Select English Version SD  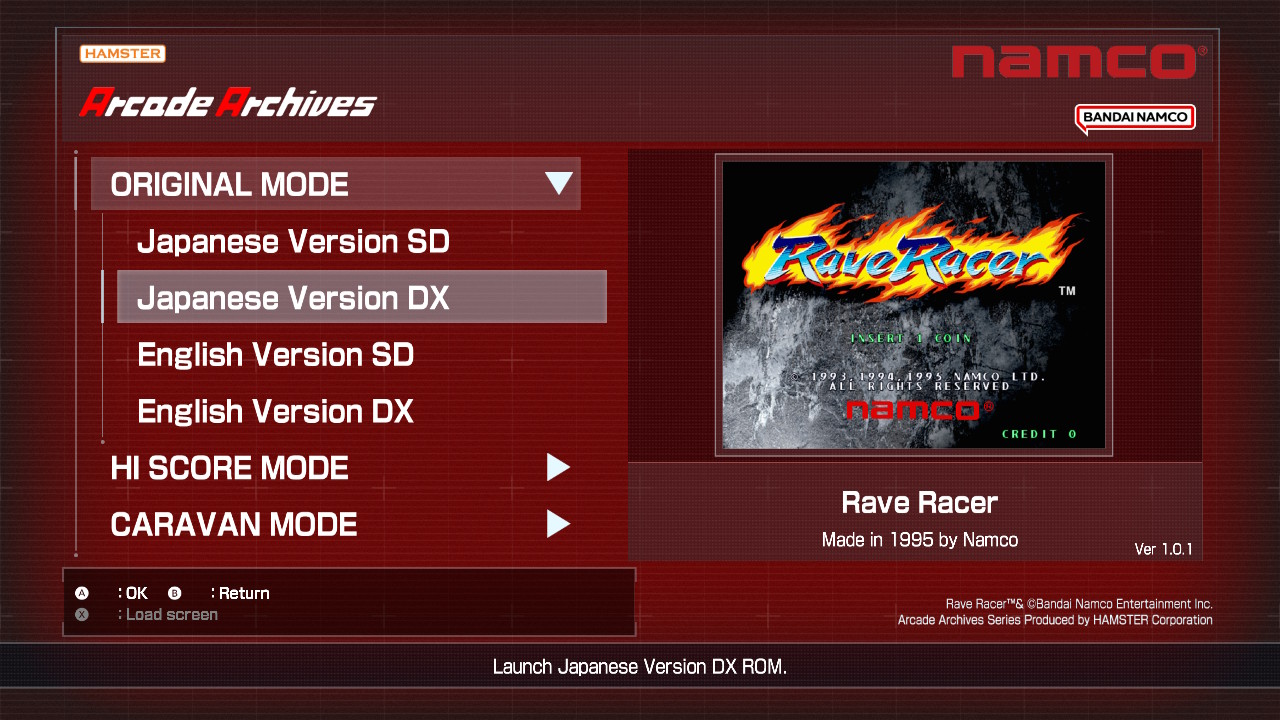click(x=275, y=355)
